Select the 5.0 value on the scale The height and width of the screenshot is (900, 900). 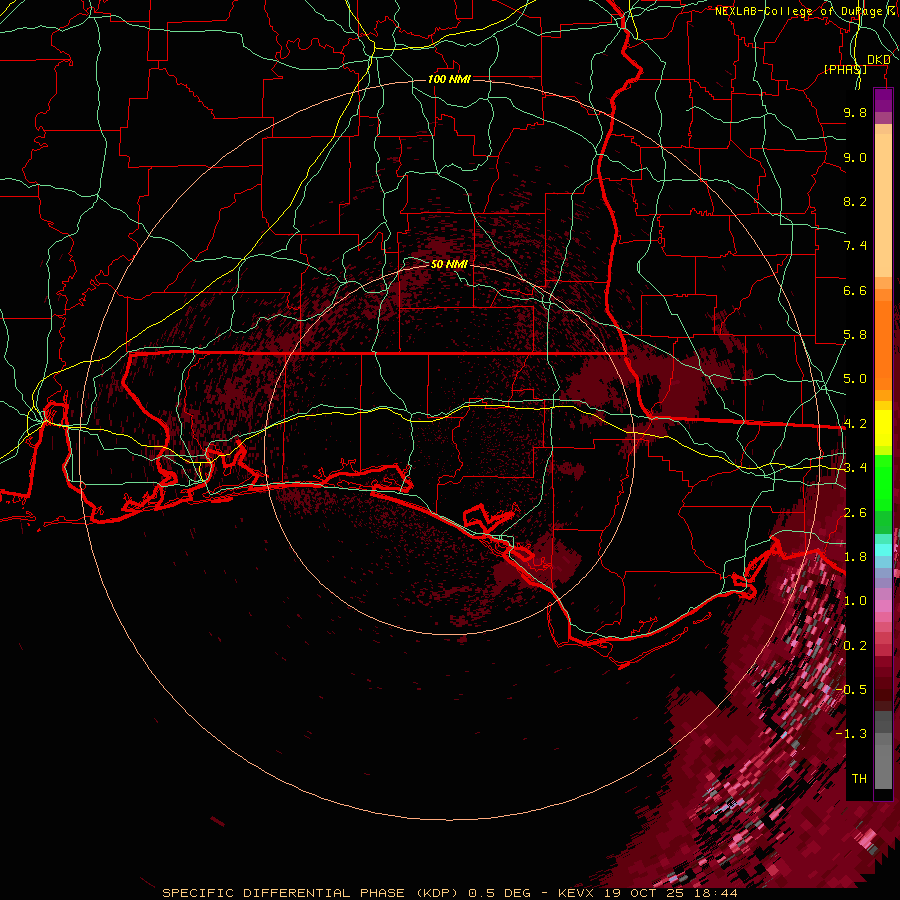pos(855,379)
